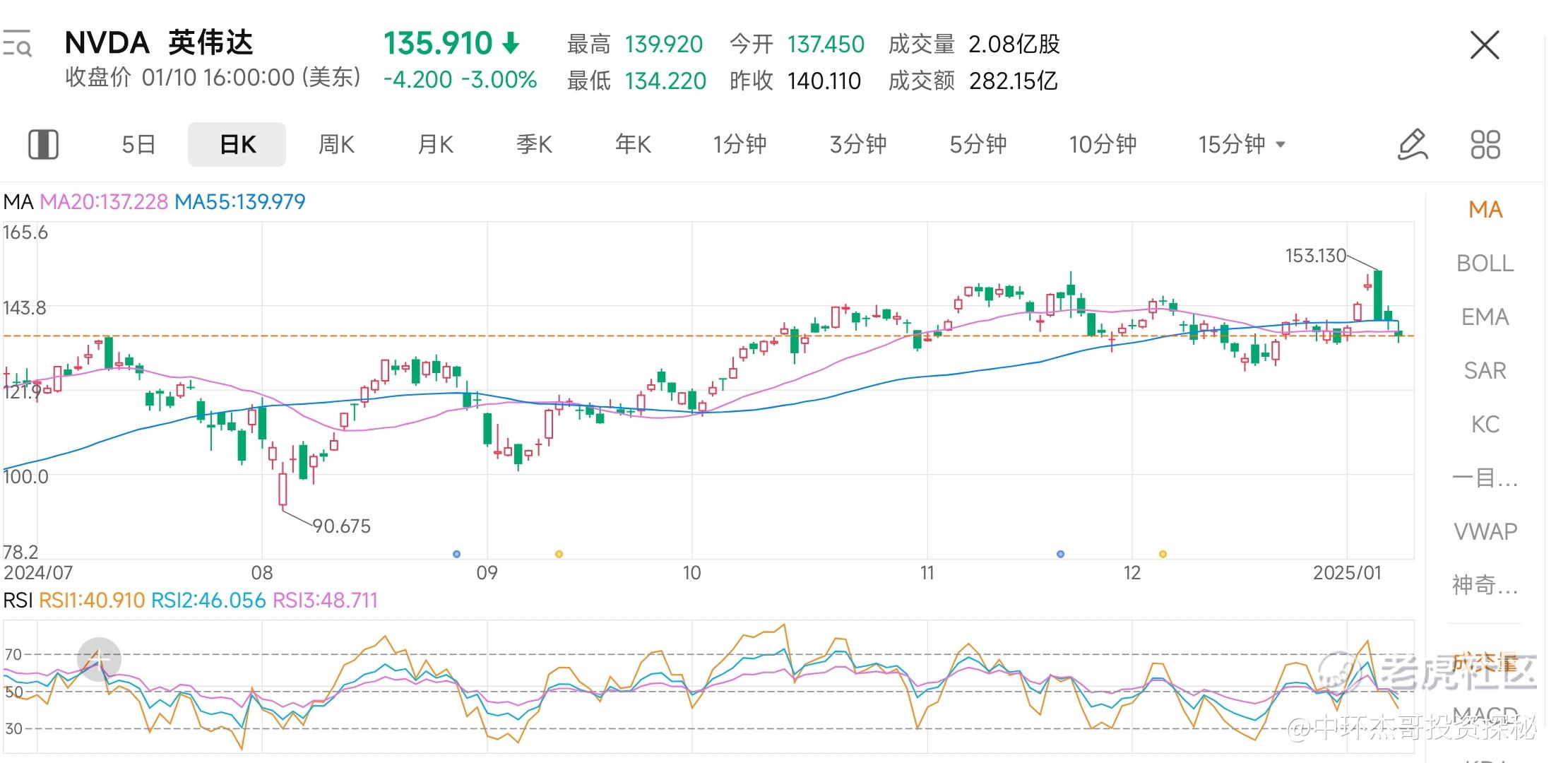Expand the 15分钟 interval dropdown arrow

coord(1281,145)
